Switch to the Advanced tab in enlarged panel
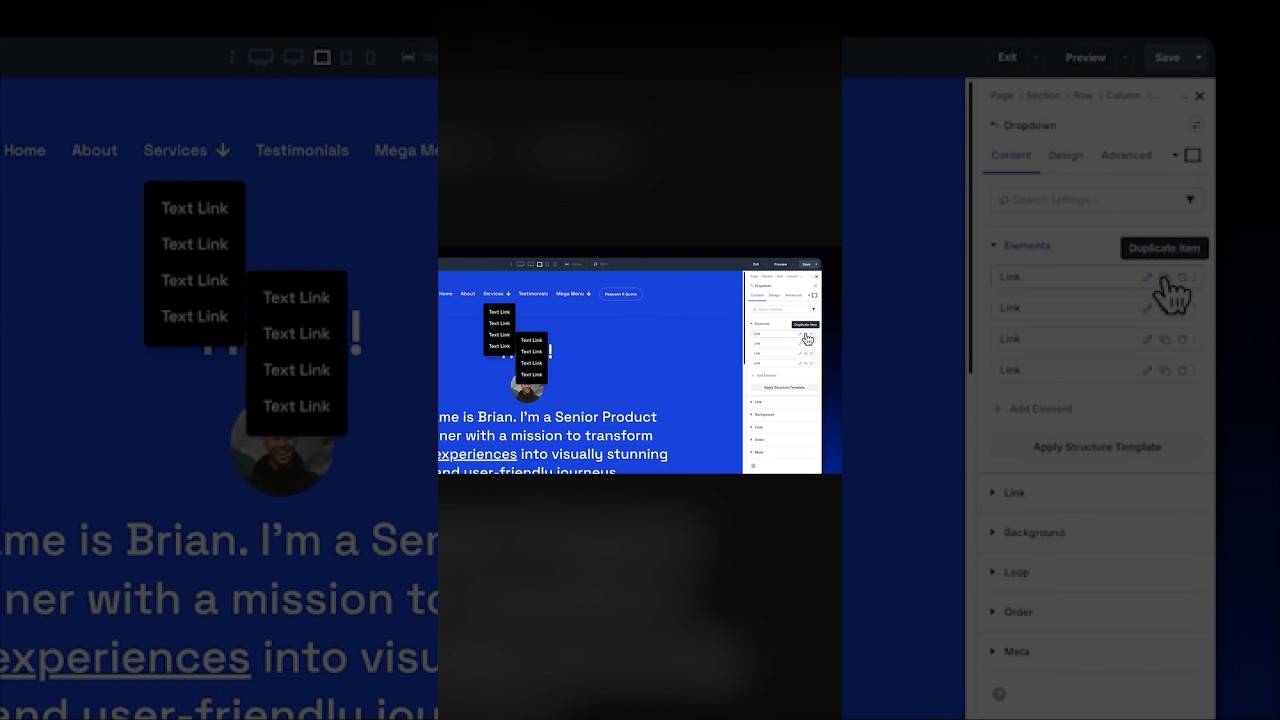Screen dimensions: 1280x720 pyautogui.click(x=1126, y=155)
